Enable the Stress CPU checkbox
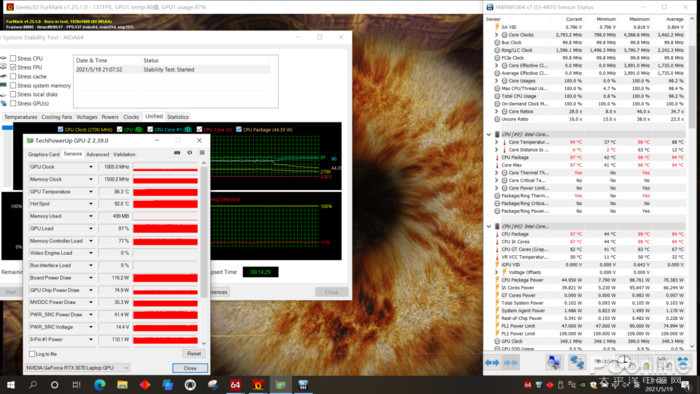Image resolution: width=700 pixels, height=394 pixels. click(13, 58)
